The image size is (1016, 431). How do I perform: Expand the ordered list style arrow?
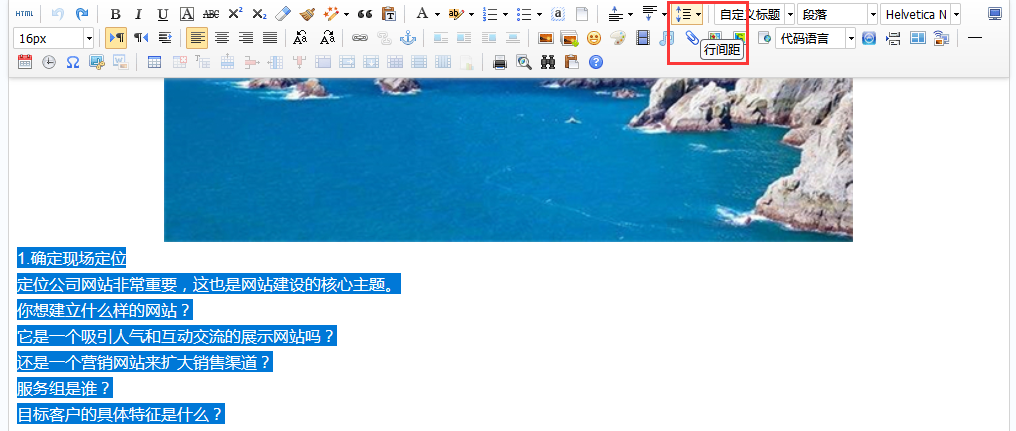505,14
